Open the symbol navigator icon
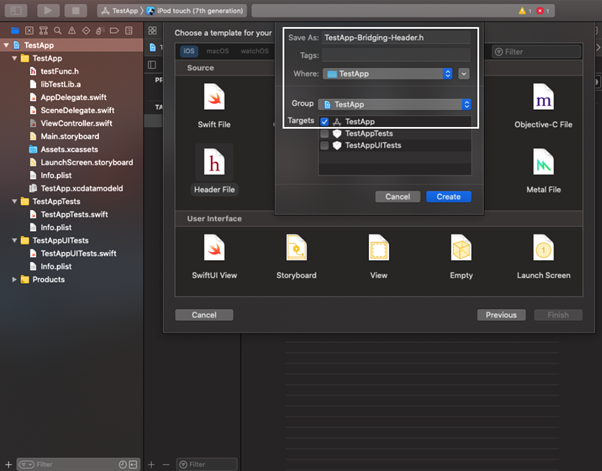The image size is (602, 471). (43, 31)
